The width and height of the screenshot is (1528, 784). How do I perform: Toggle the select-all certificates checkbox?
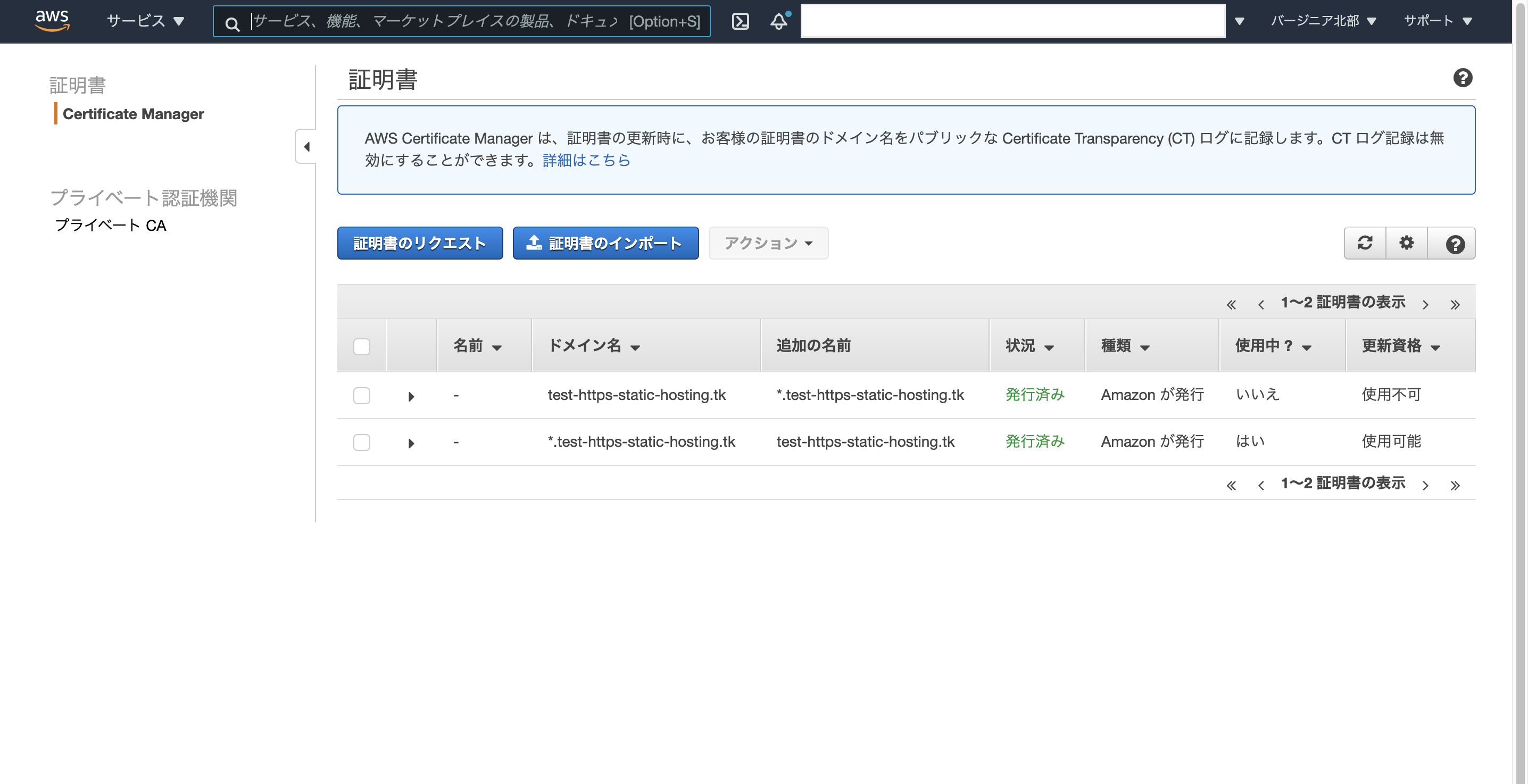point(361,346)
